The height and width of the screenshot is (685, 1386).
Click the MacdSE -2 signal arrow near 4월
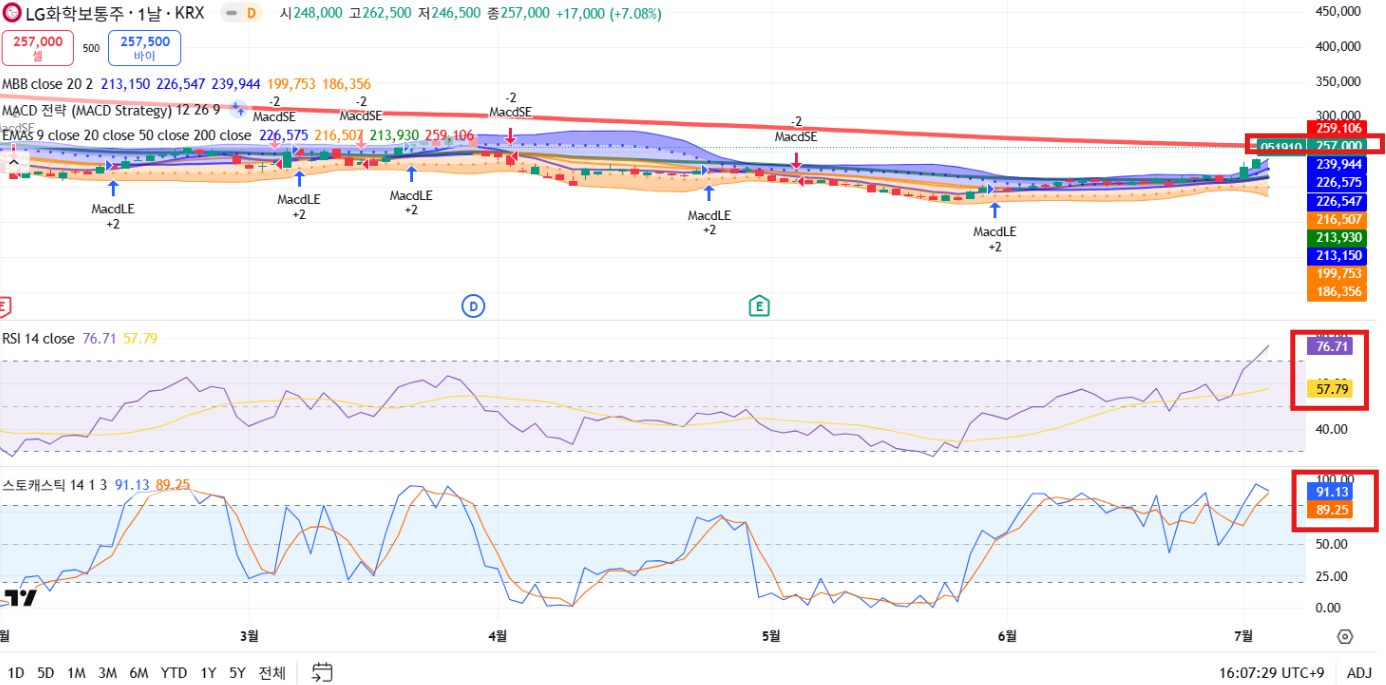(x=510, y=135)
